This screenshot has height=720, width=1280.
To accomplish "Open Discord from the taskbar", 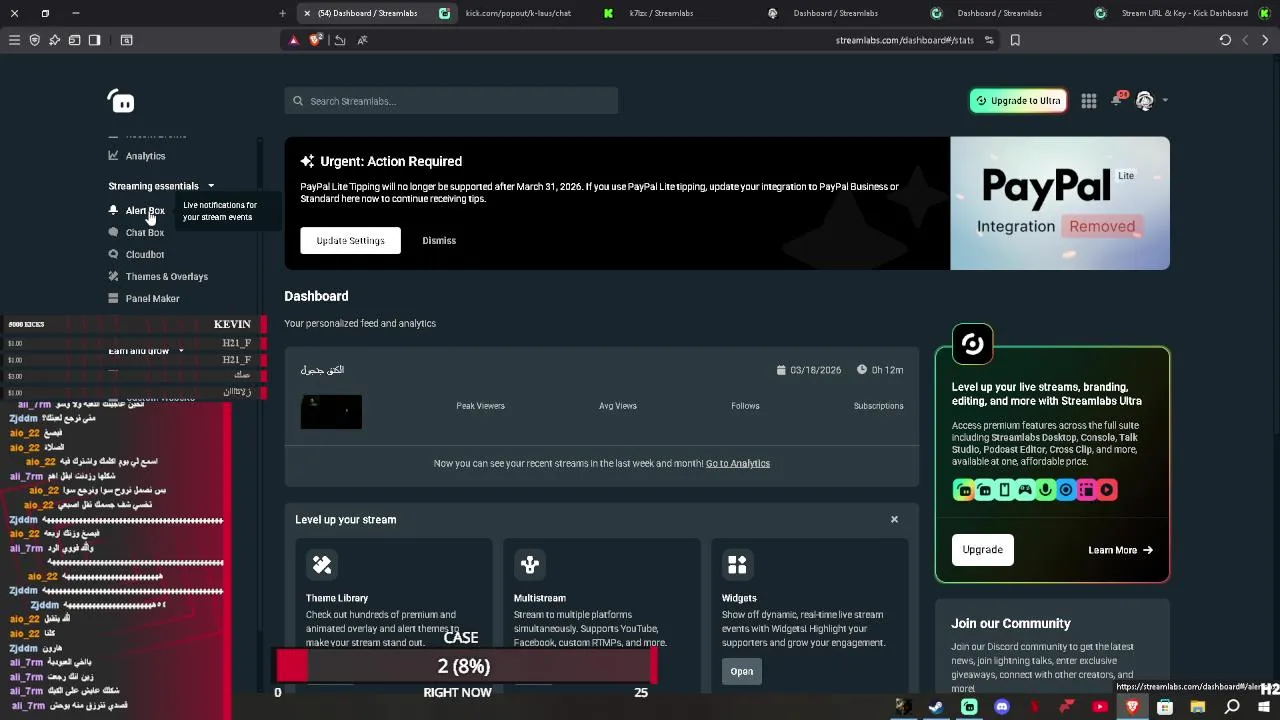I will click(1002, 707).
